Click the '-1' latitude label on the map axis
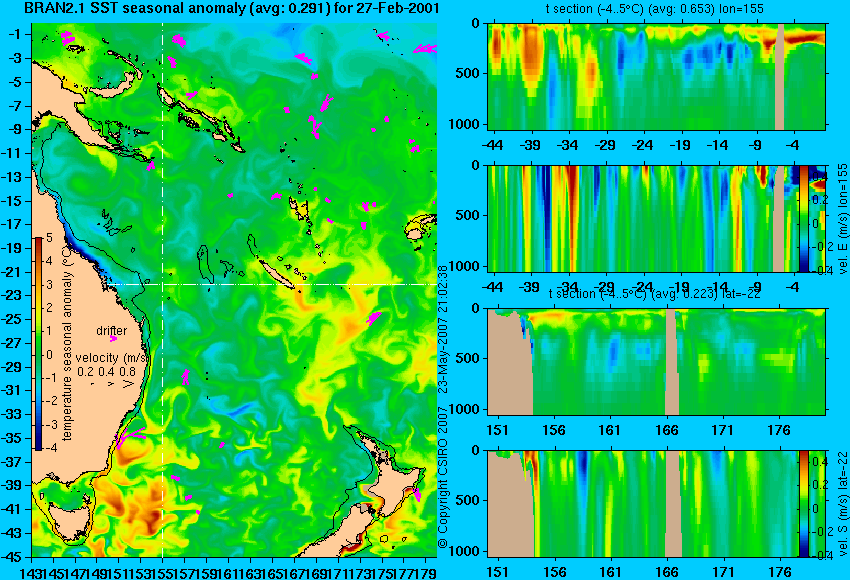 (x=16, y=34)
